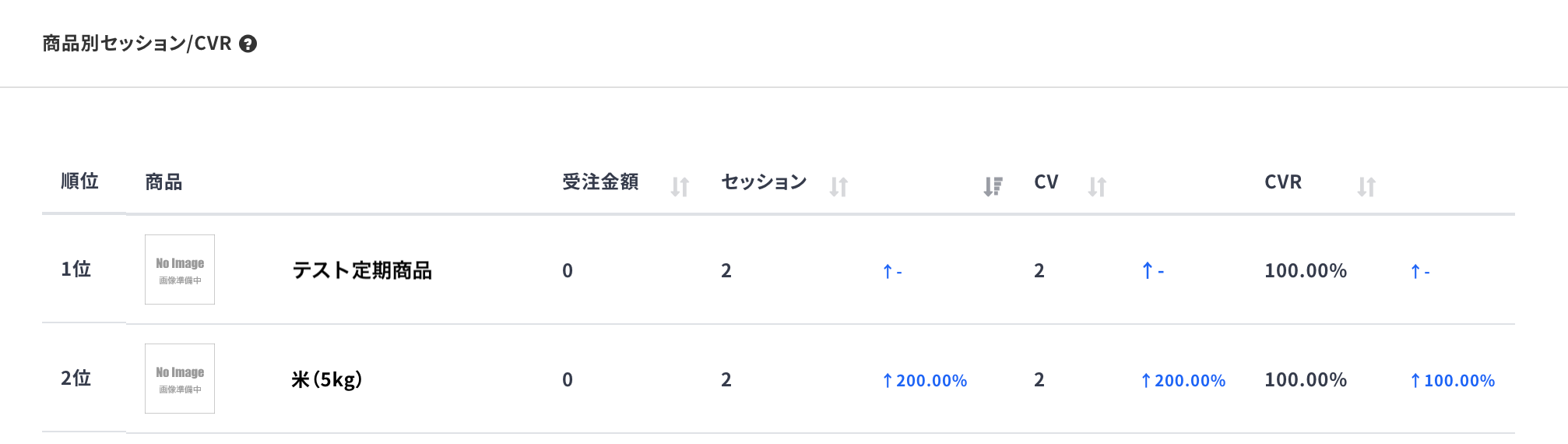Click active descending sort icon before CV
The height and width of the screenshot is (444, 1568).
[x=993, y=187]
